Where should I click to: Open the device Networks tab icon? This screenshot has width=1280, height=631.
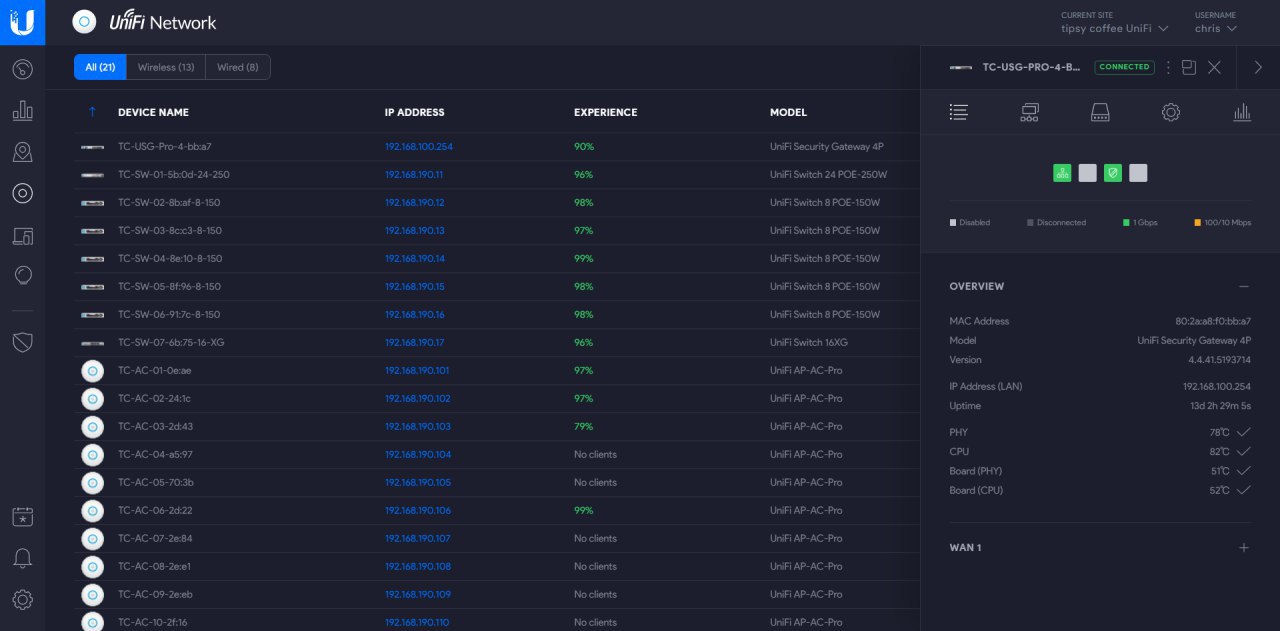point(1029,113)
